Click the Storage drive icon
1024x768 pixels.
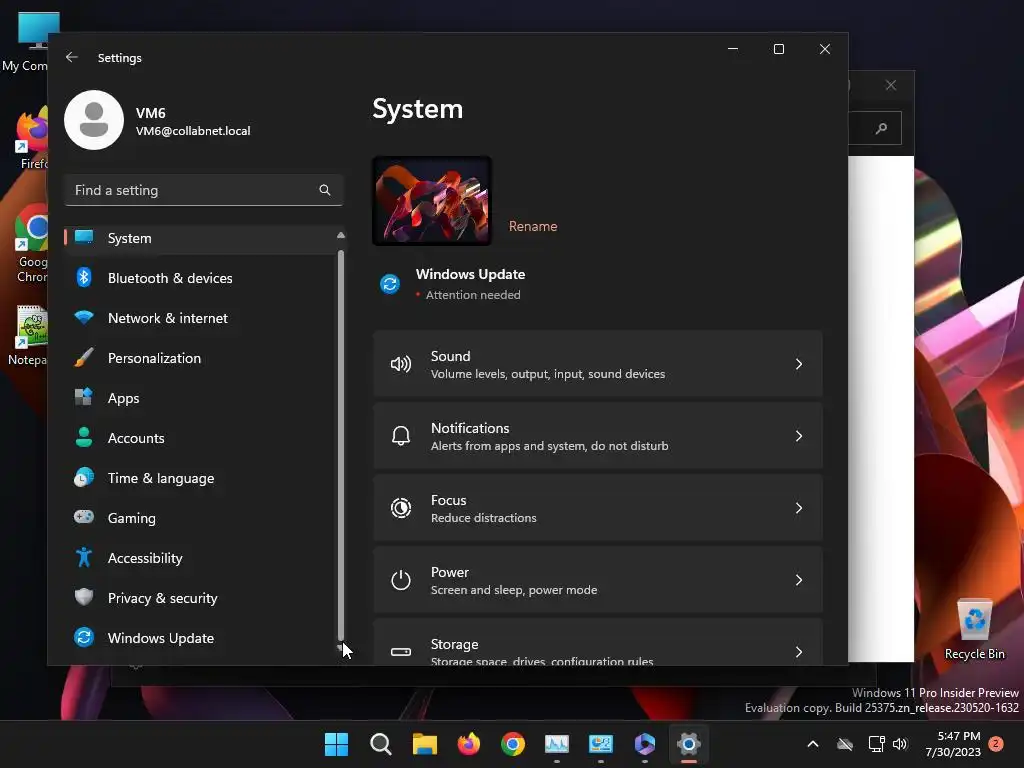[401, 652]
